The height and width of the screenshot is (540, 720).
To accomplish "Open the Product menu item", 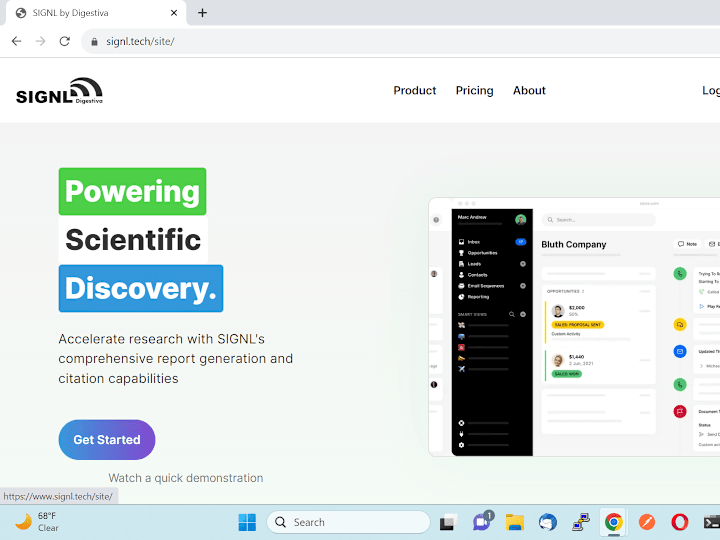I will [x=415, y=90].
